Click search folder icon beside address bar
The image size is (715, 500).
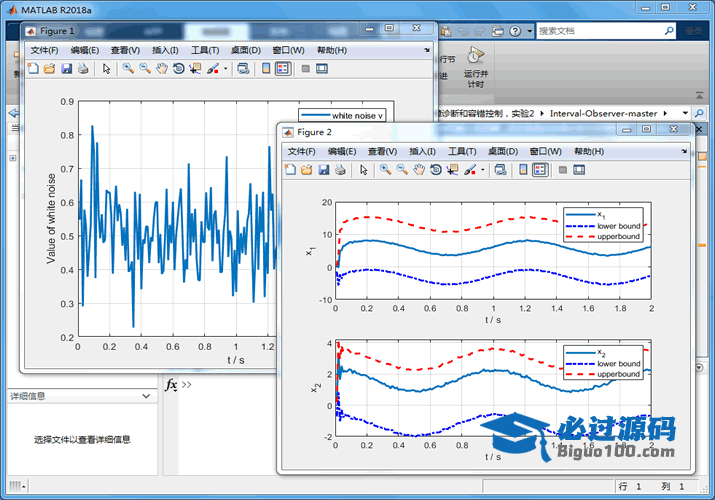pos(699,113)
